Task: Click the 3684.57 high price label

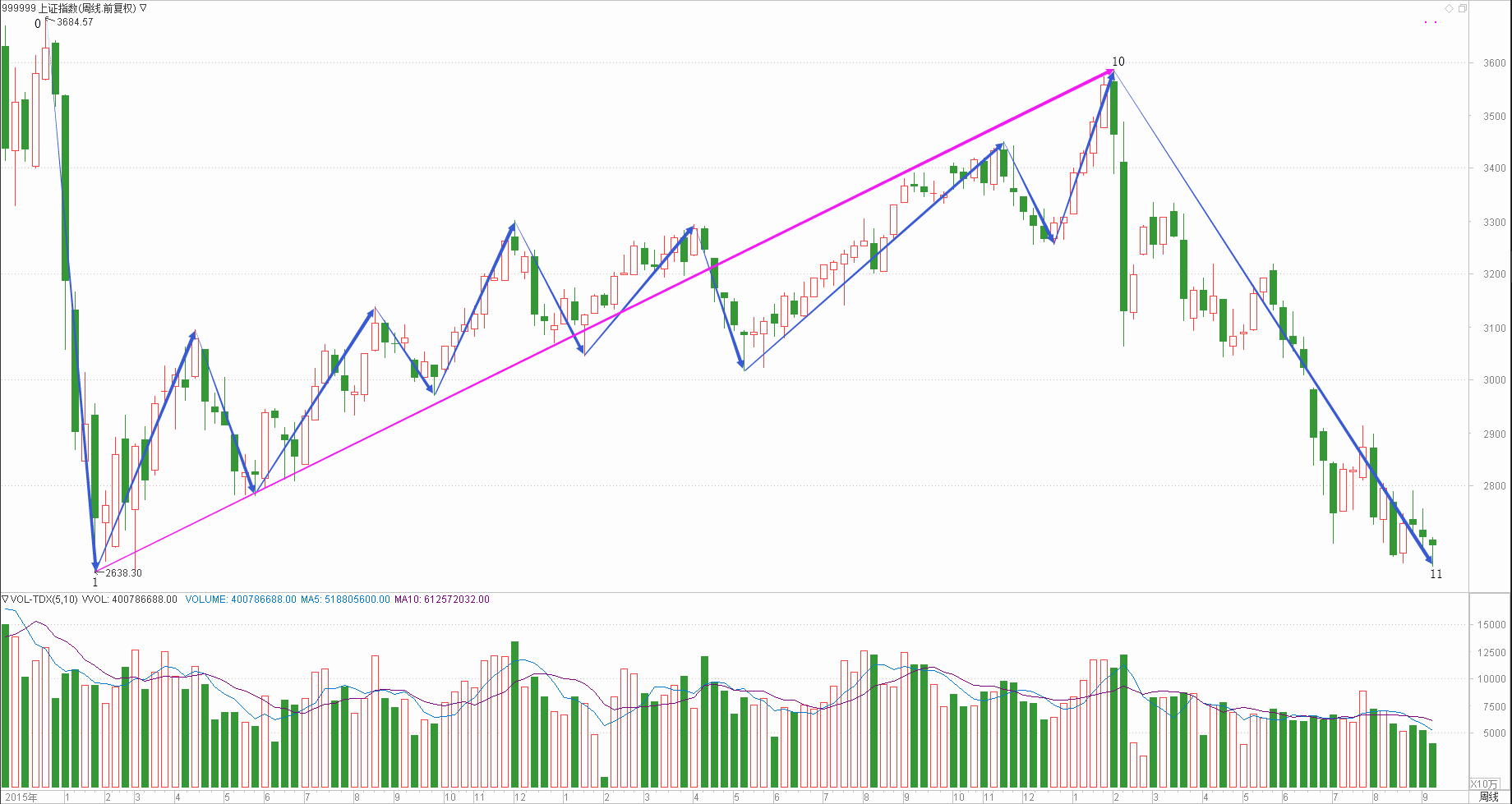Action: click(75, 22)
